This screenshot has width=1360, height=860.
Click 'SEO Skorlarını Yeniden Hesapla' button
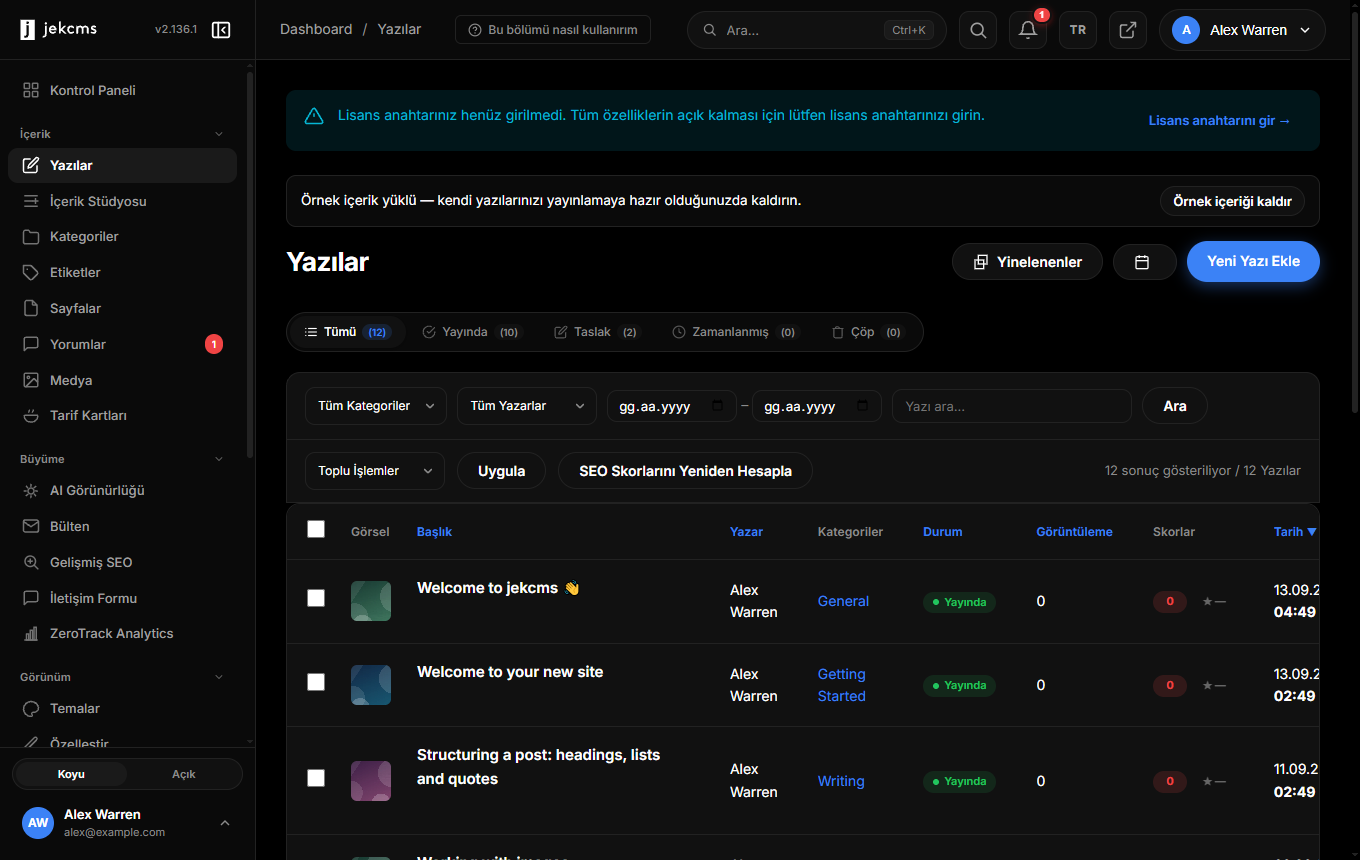[x=685, y=471]
